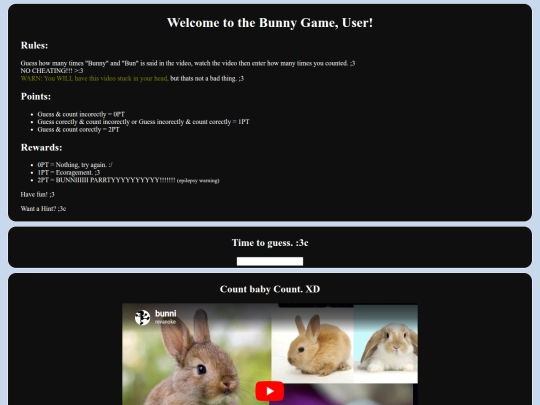
Task: Click the 'Rewards:' heading
Action: pos(41,147)
